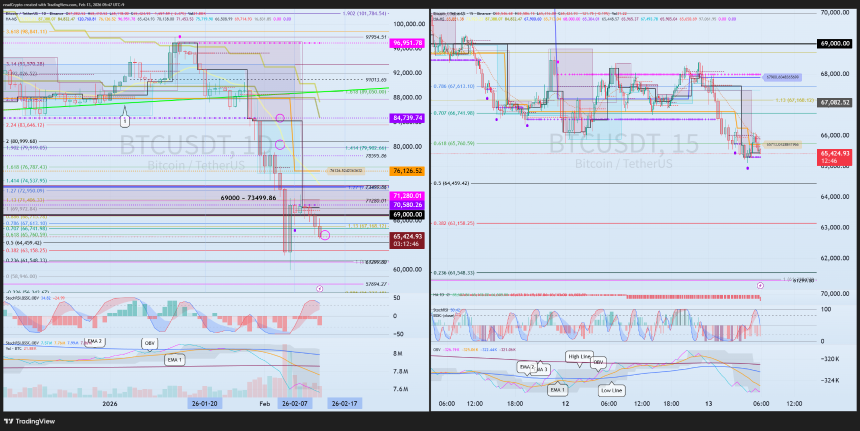Click the 2026 label on the 1D time axis
860x431 pixels.
tap(110, 404)
